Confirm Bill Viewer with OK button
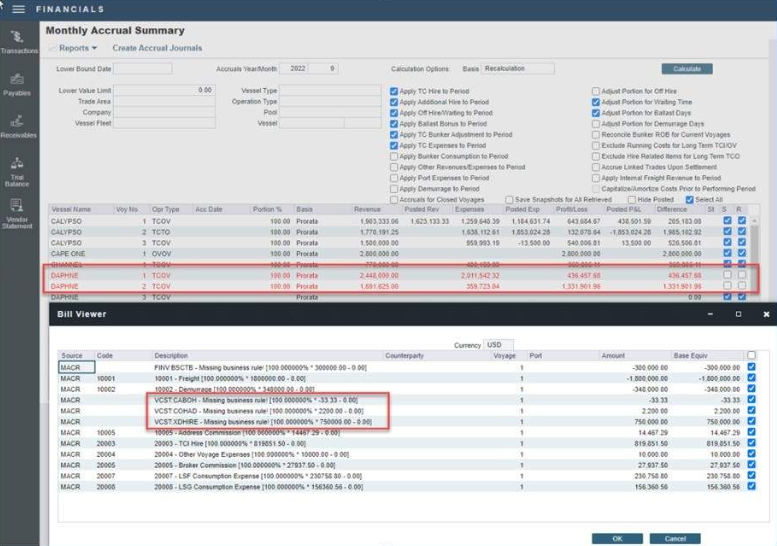 (x=617, y=538)
